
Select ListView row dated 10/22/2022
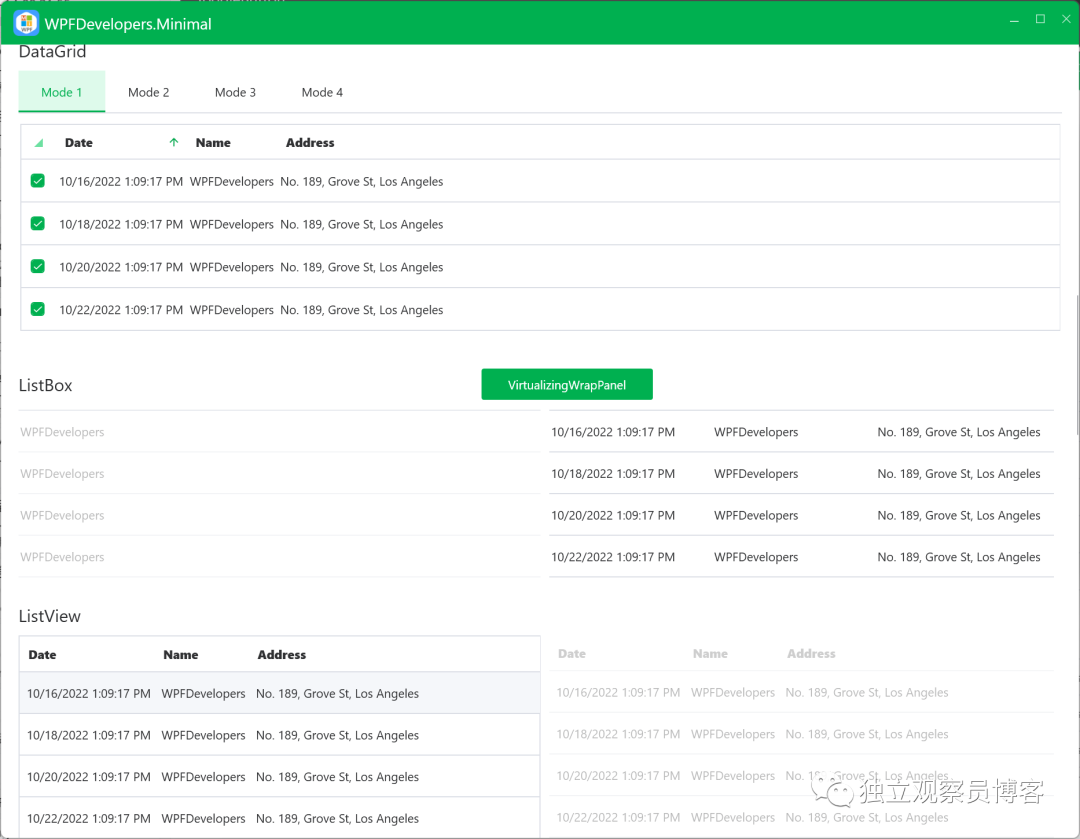point(280,818)
